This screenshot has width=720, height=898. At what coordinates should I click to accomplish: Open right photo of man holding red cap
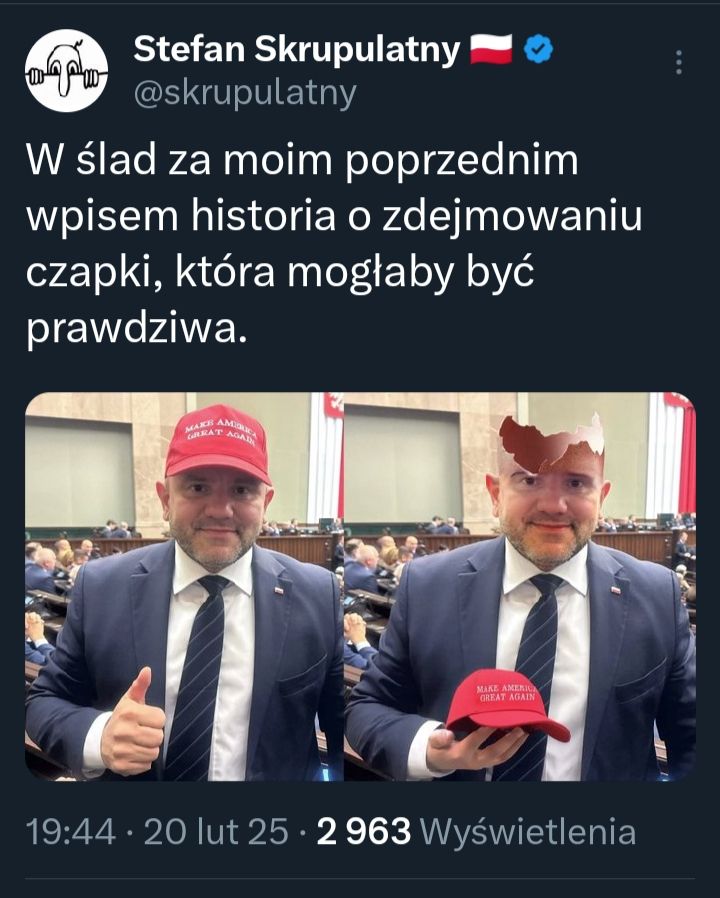coord(520,586)
